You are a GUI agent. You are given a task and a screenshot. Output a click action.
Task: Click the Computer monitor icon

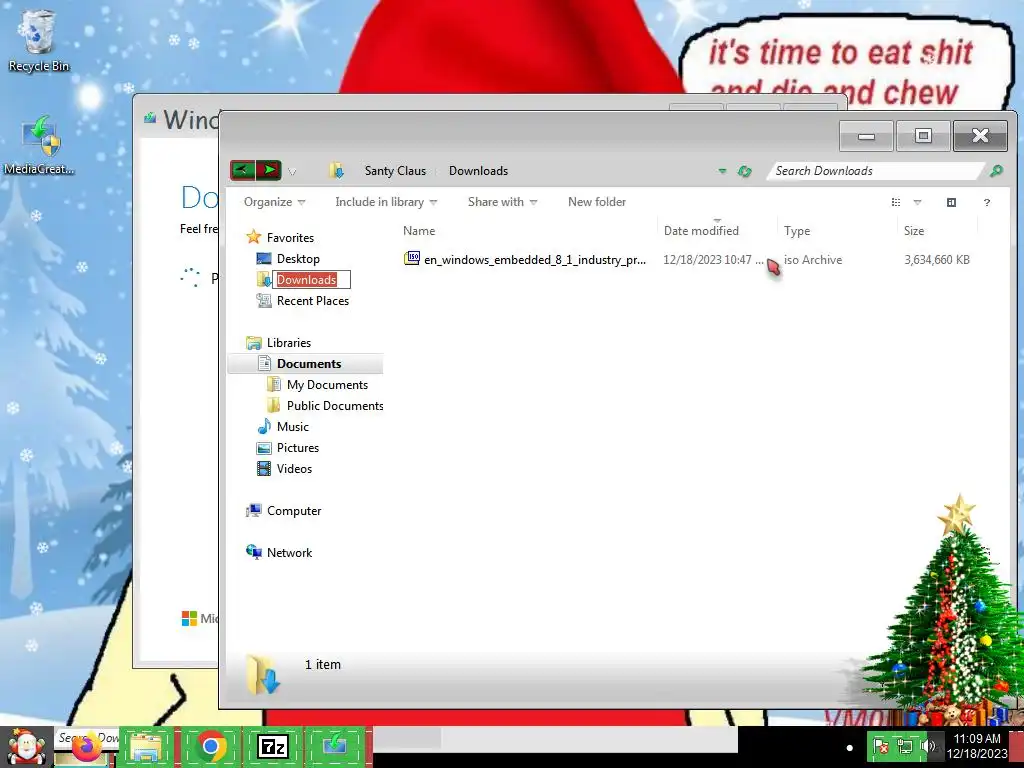[253, 511]
